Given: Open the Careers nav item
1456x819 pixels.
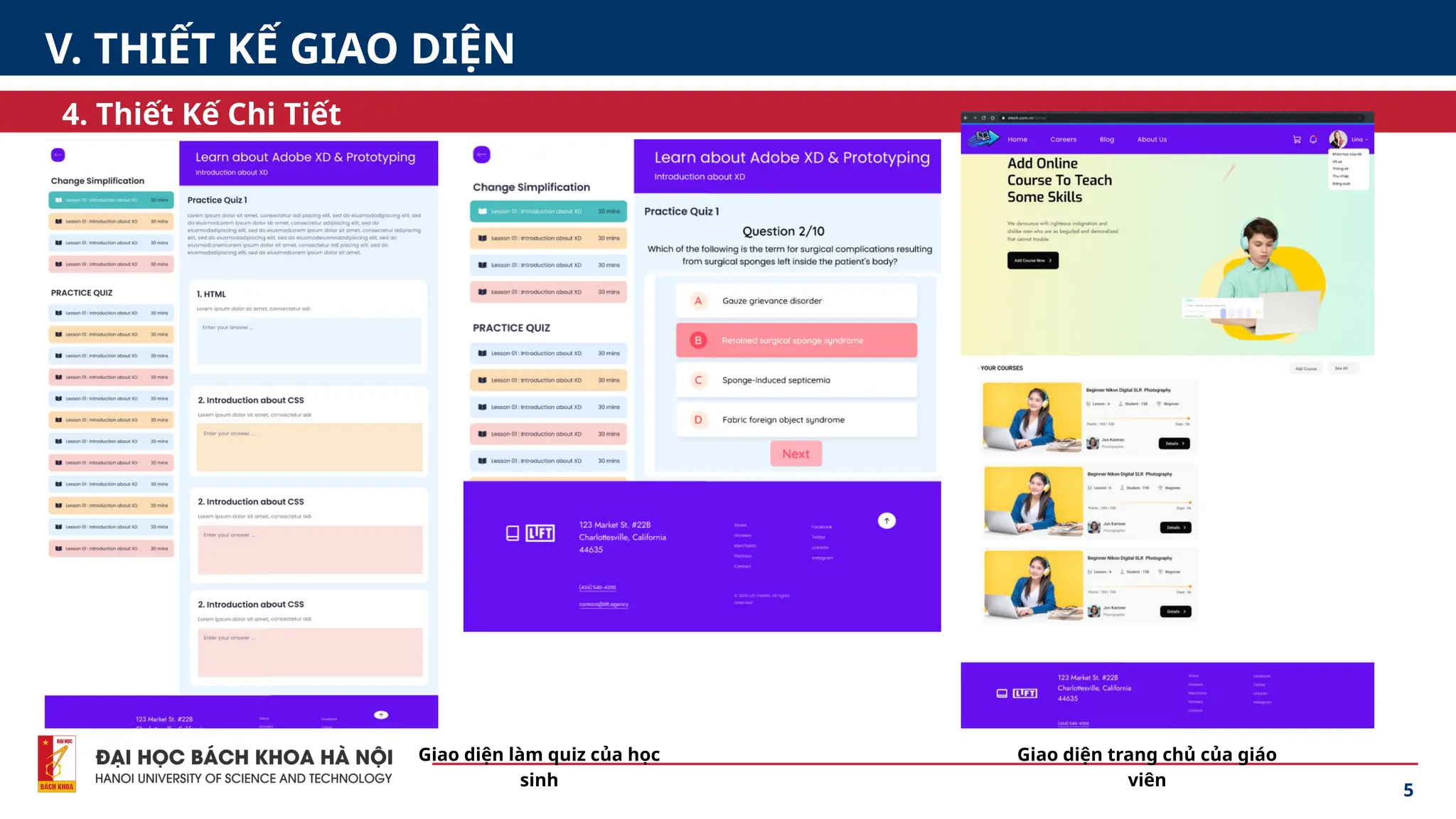Looking at the screenshot, I should [1064, 139].
